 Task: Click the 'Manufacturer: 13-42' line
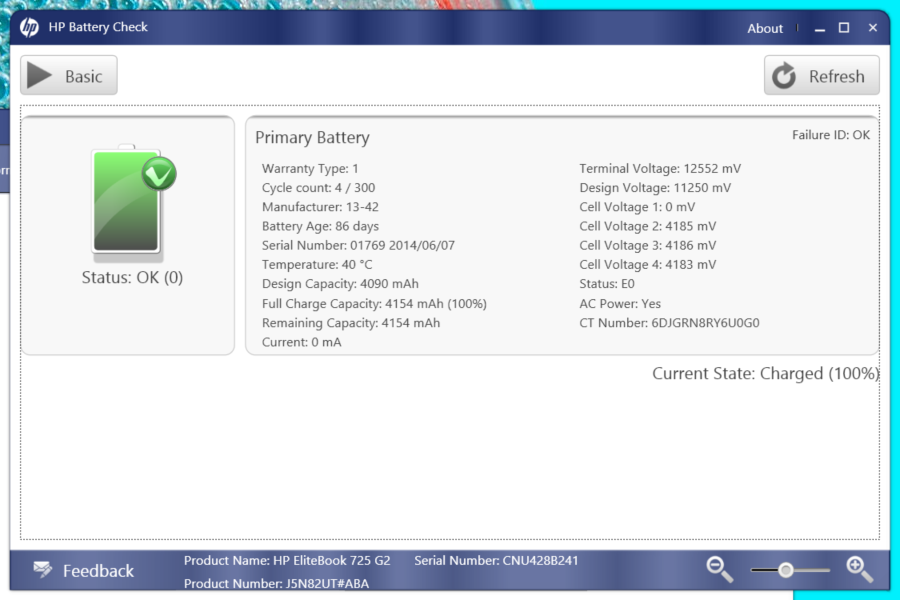320,207
